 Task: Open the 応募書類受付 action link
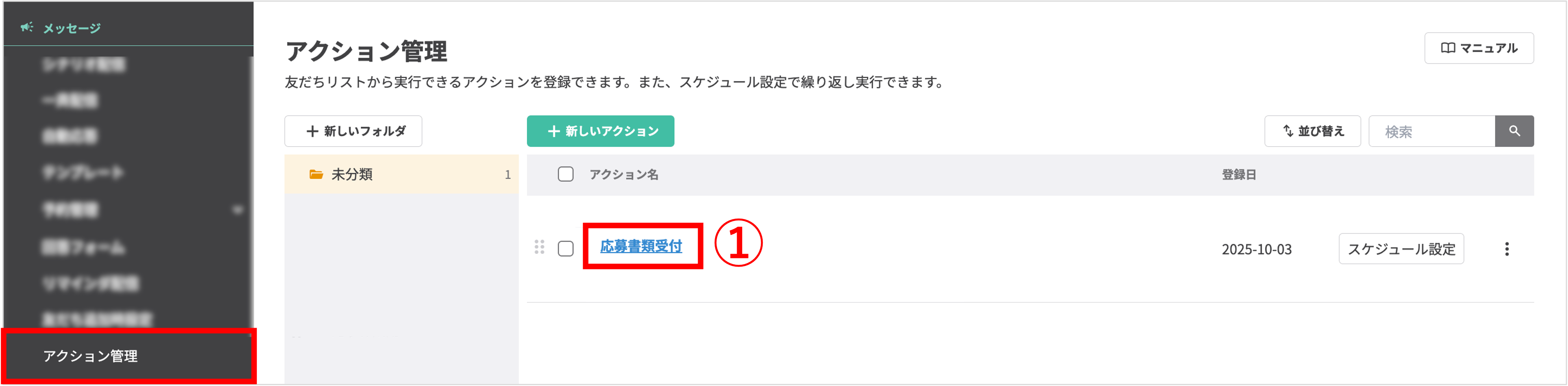point(641,247)
